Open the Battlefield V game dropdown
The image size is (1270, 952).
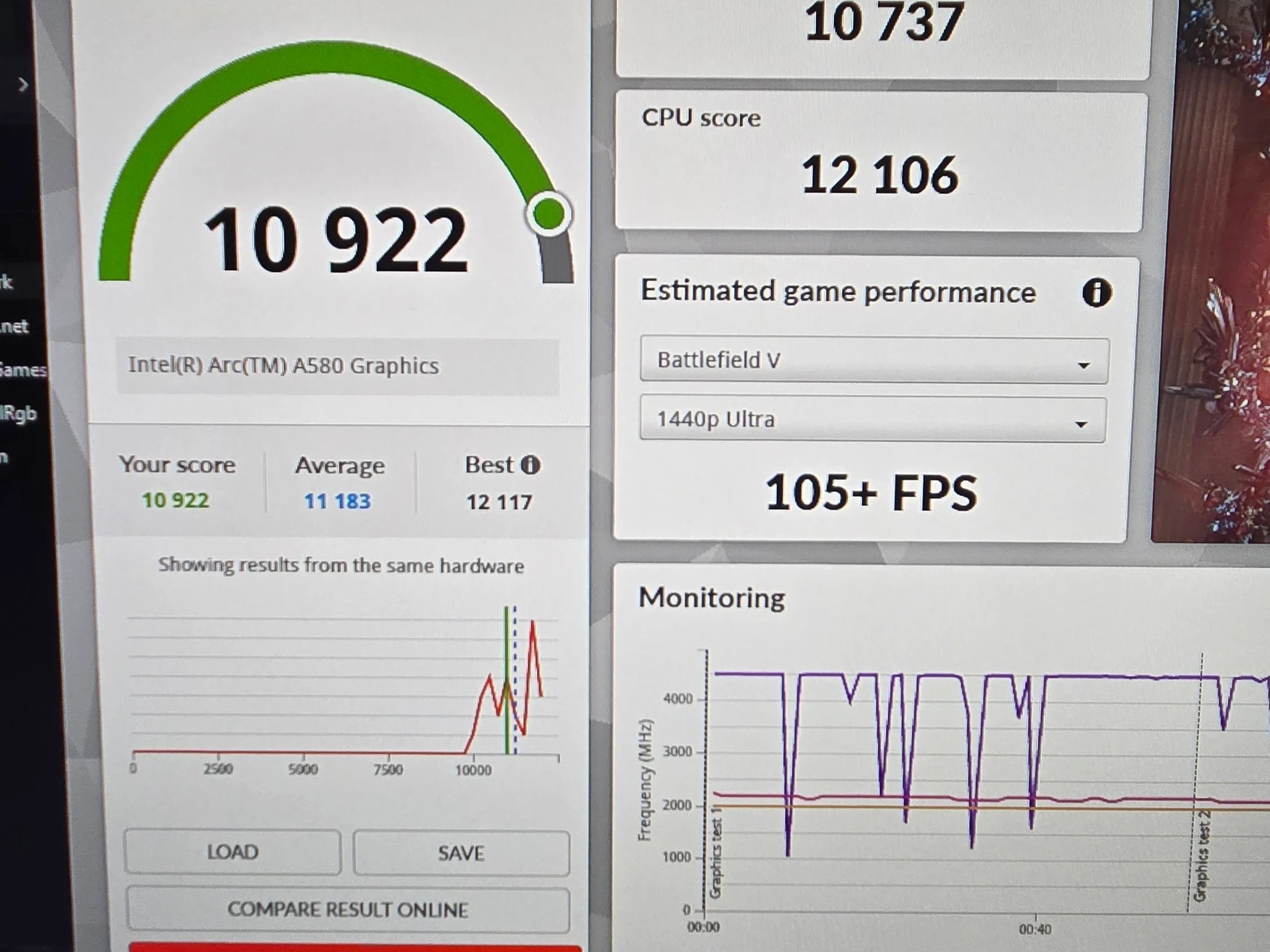pyautogui.click(x=874, y=360)
